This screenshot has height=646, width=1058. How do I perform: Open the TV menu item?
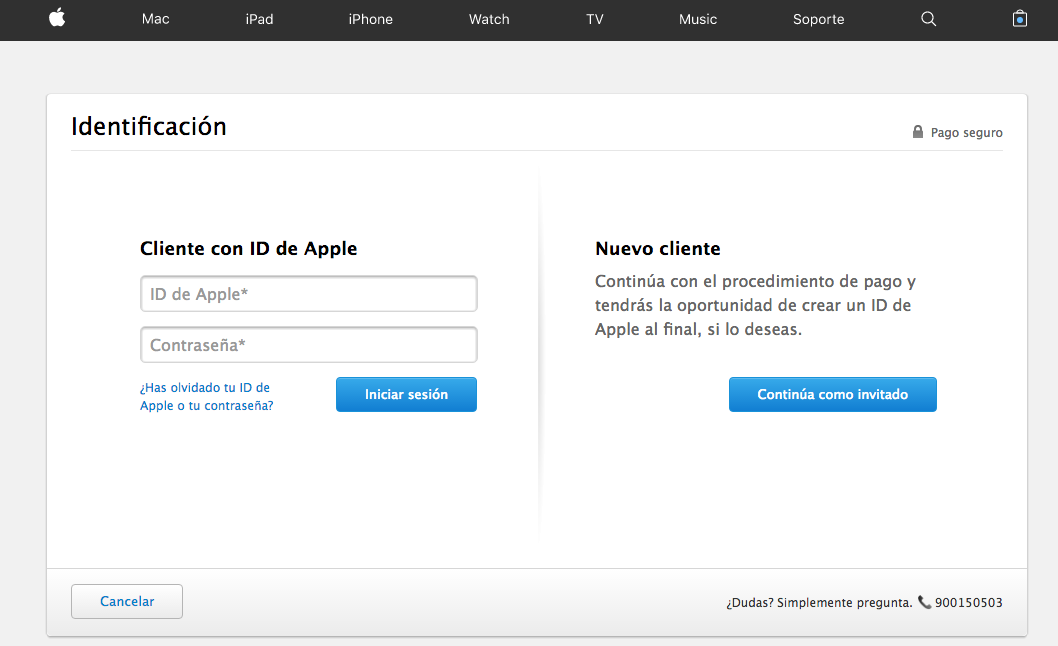point(595,19)
